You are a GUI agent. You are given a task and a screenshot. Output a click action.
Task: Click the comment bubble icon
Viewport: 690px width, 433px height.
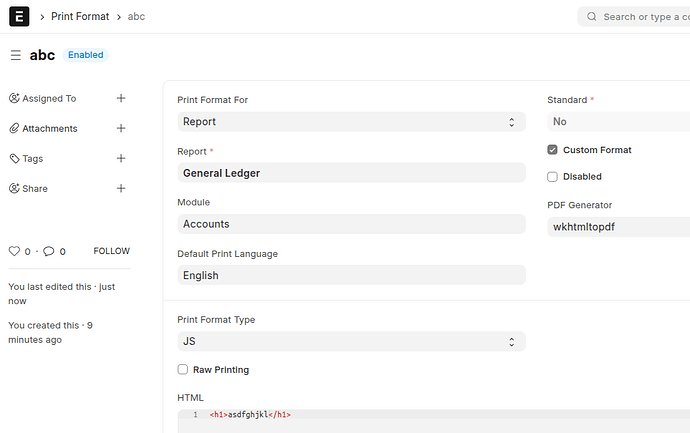click(48, 251)
